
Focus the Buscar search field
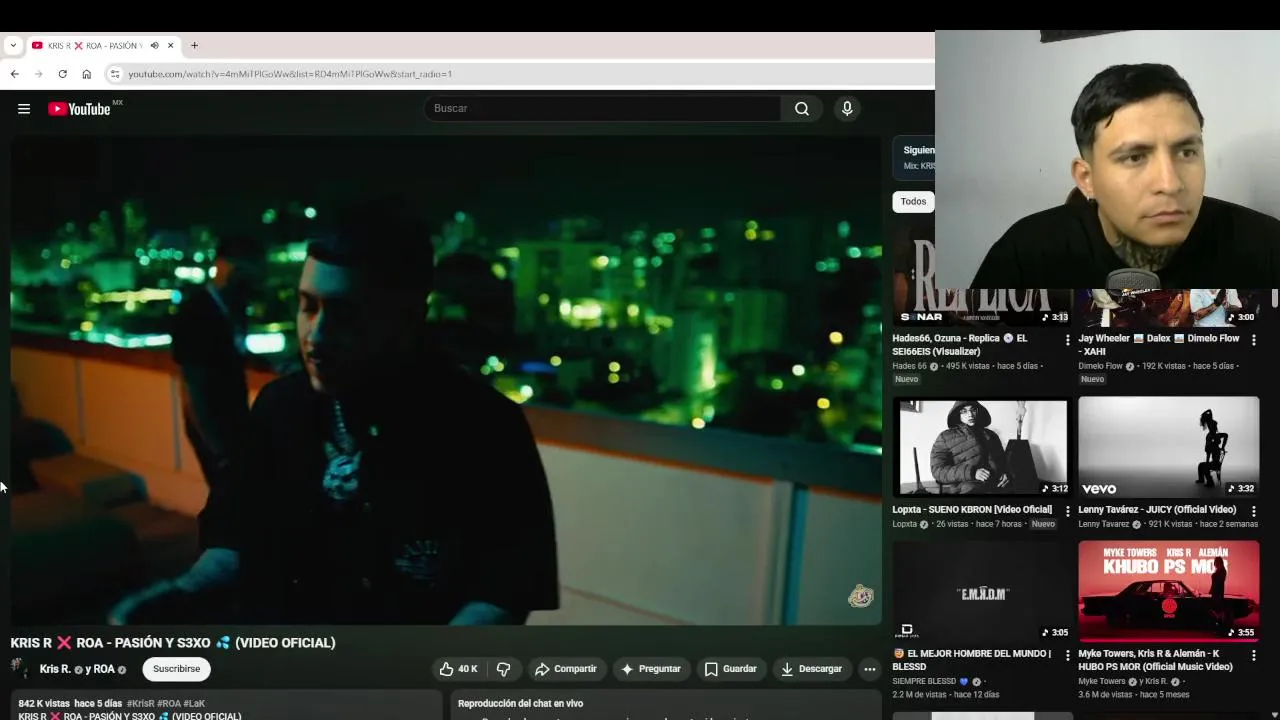click(x=602, y=109)
